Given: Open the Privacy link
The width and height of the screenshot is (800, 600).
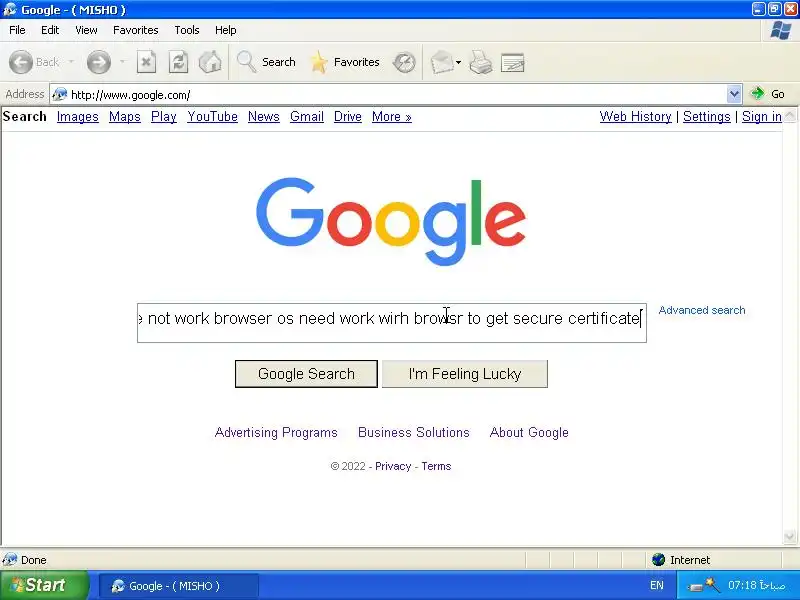Looking at the screenshot, I should 393,466.
